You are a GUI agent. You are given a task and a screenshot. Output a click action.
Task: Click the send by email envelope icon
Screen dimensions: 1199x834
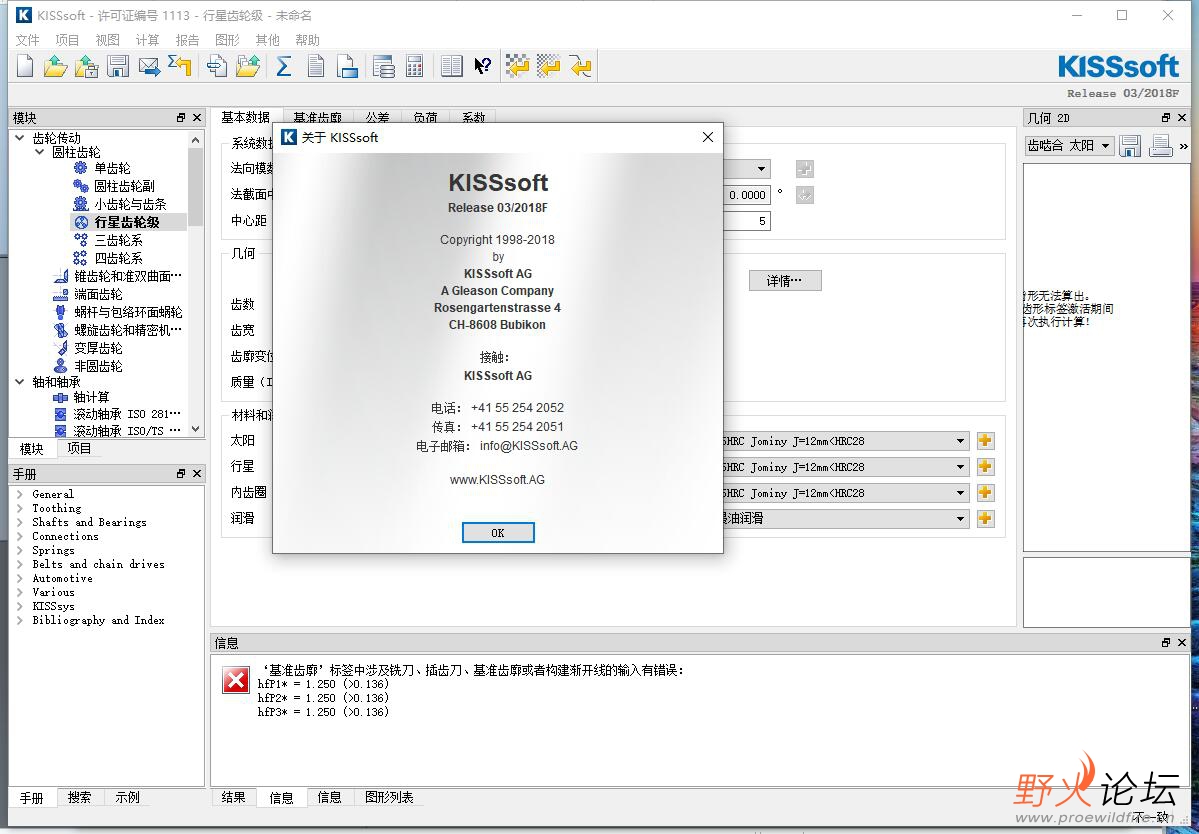tap(149, 67)
